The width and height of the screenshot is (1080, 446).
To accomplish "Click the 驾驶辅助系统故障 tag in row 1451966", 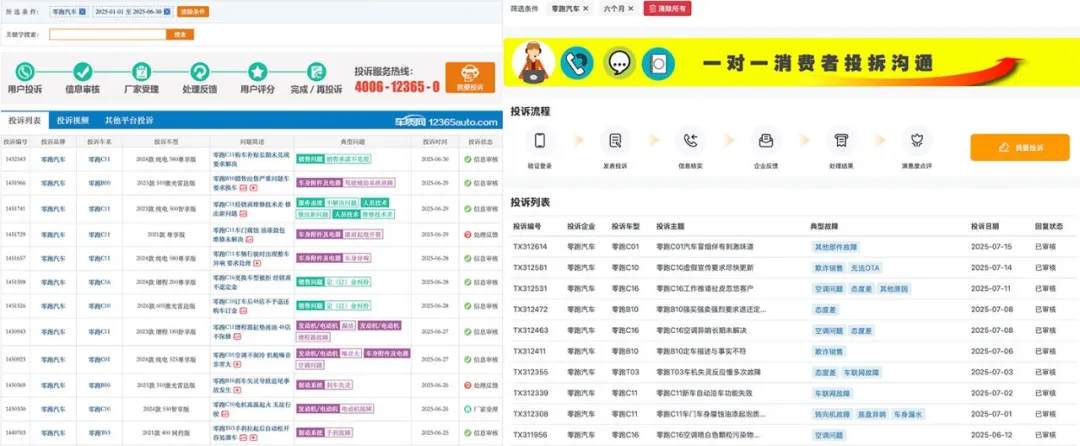I will [368, 183].
